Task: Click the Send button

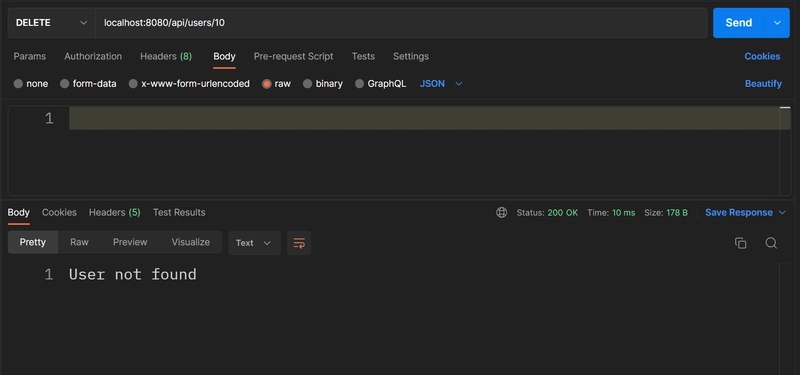Action: click(739, 23)
